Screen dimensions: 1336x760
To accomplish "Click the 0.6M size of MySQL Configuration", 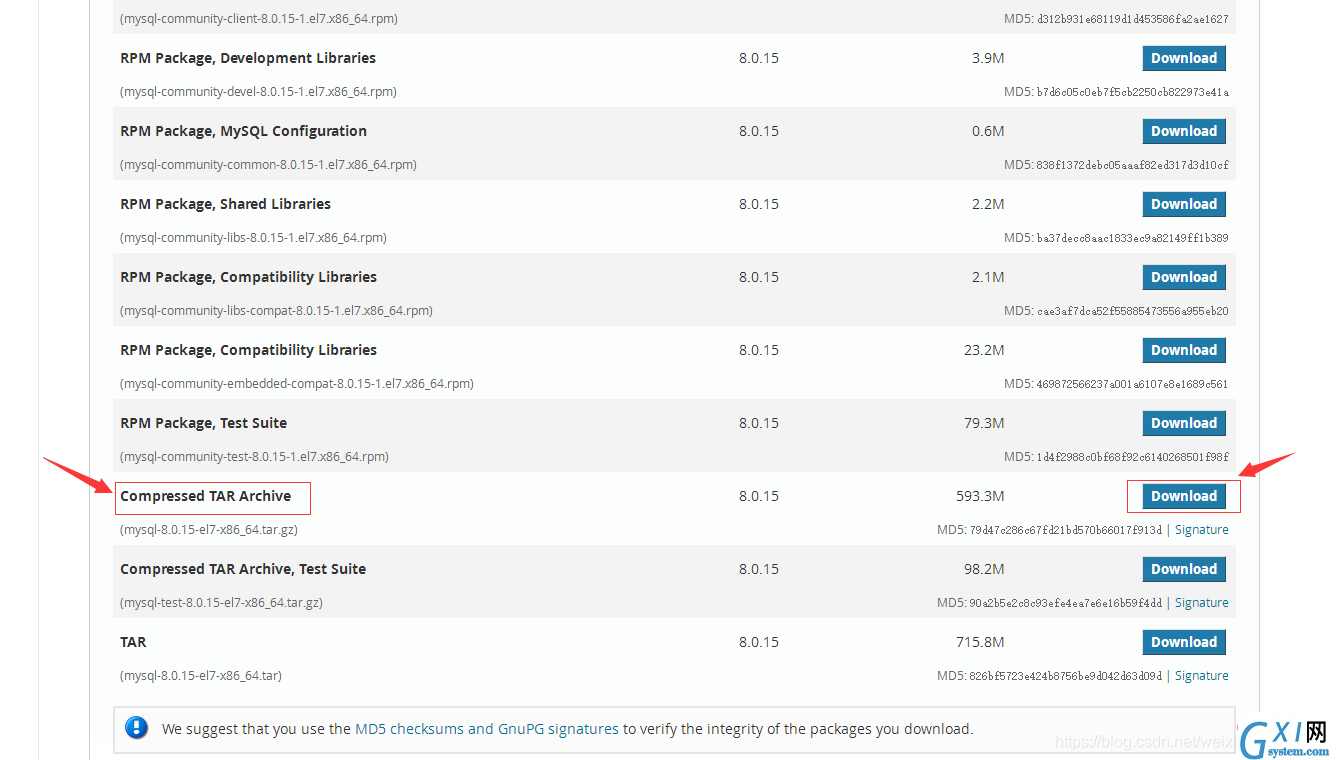I will 988,131.
